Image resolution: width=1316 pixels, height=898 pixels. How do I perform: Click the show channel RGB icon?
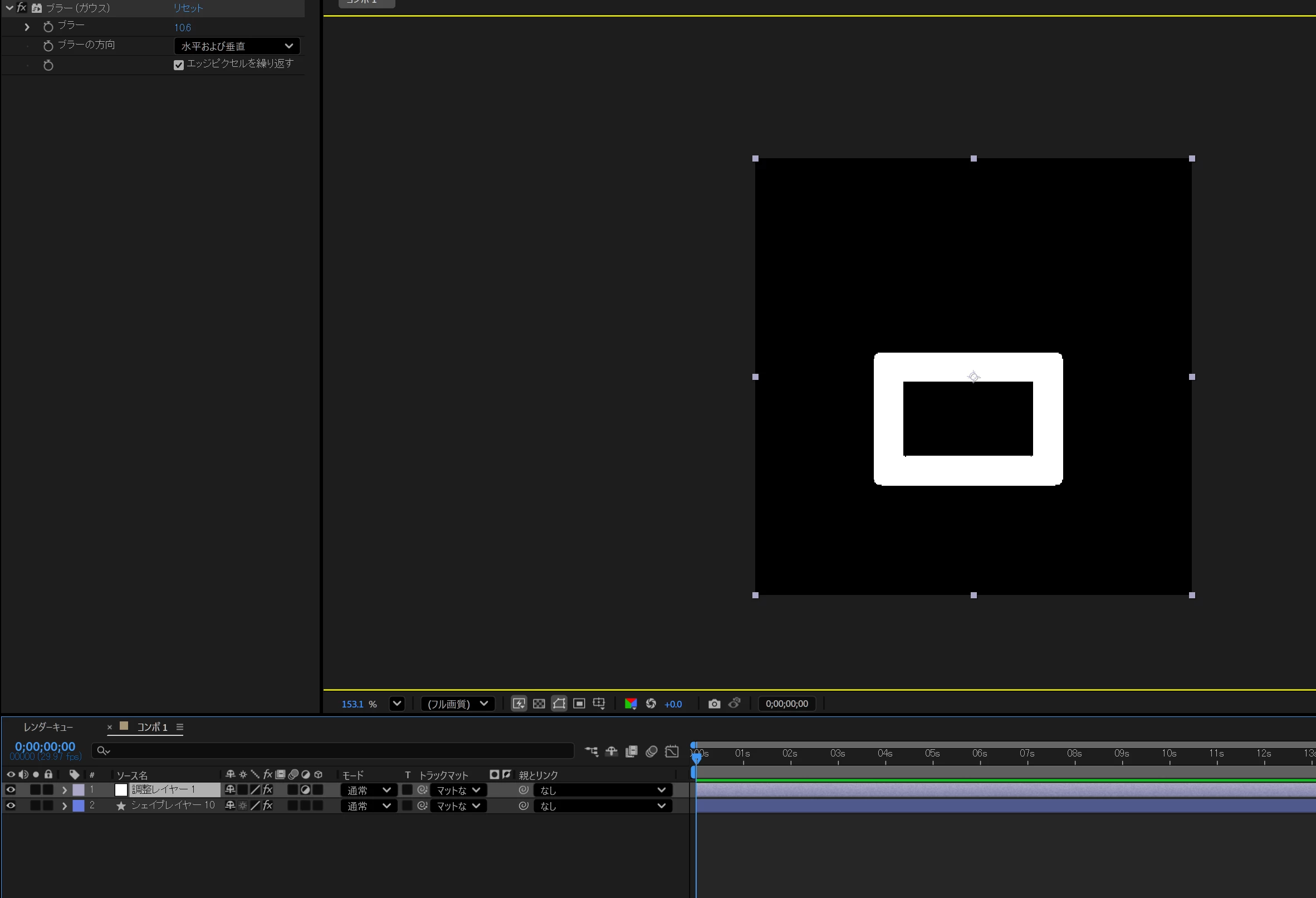coord(630,704)
